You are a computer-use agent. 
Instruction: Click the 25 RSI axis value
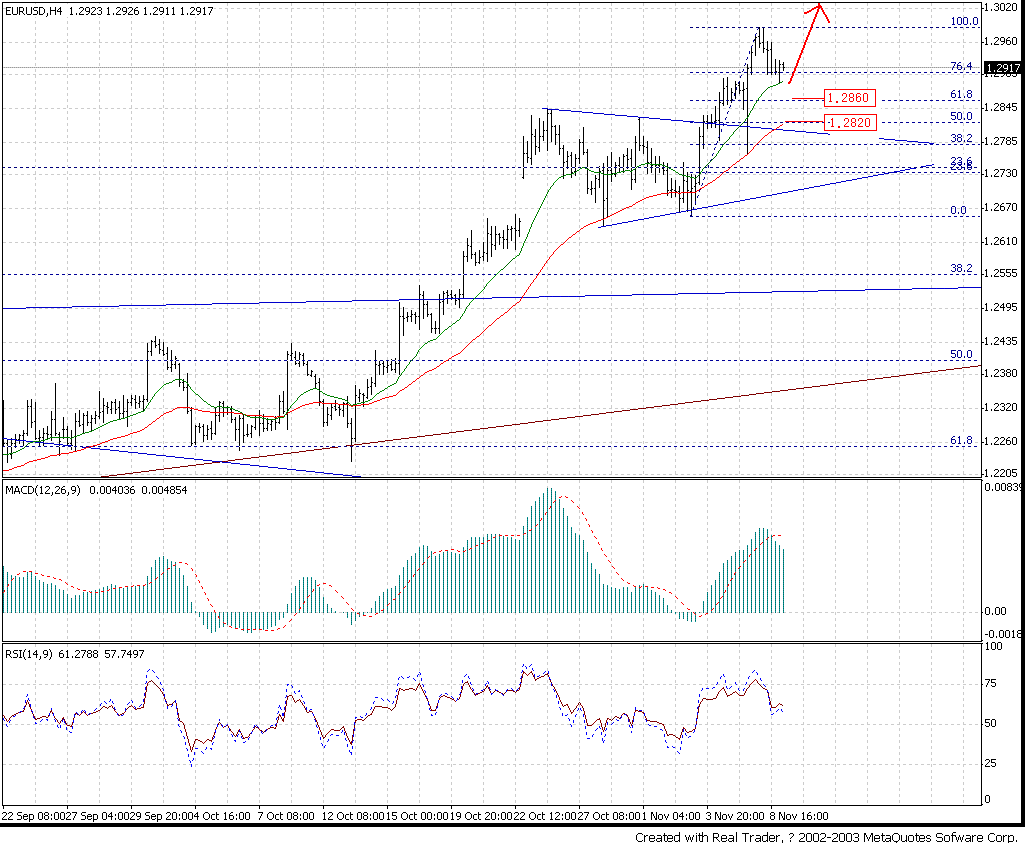[991, 763]
